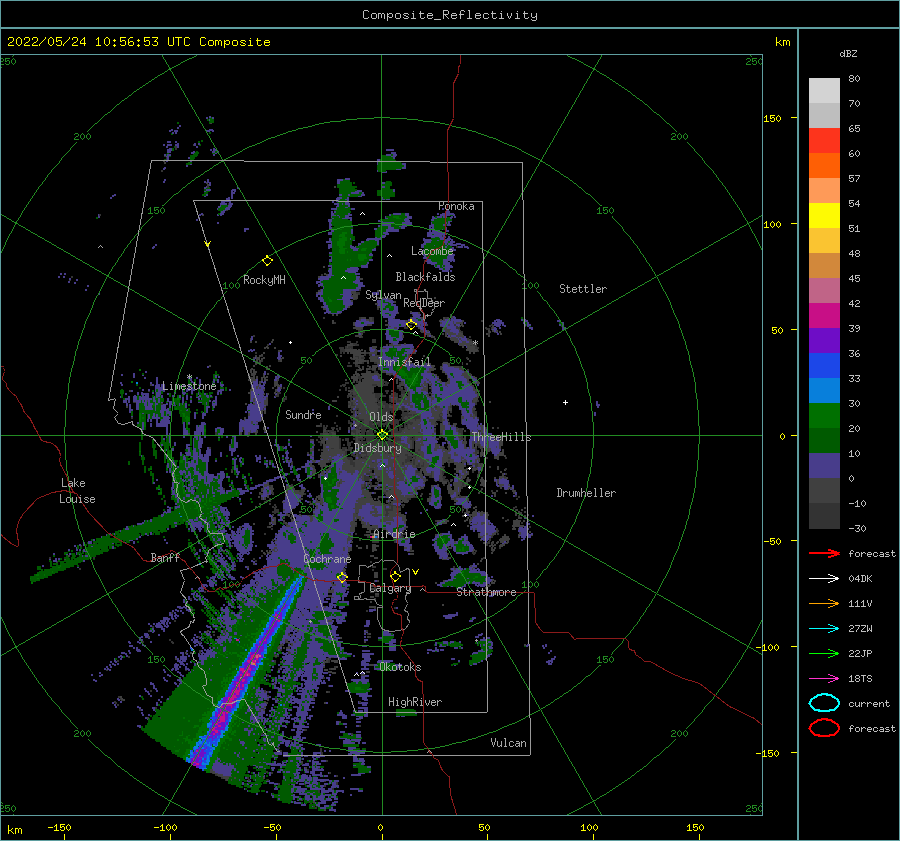Viewport: 900px width, 841px height.
Task: Click the green 22JP arrow icon
Action: tap(824, 653)
